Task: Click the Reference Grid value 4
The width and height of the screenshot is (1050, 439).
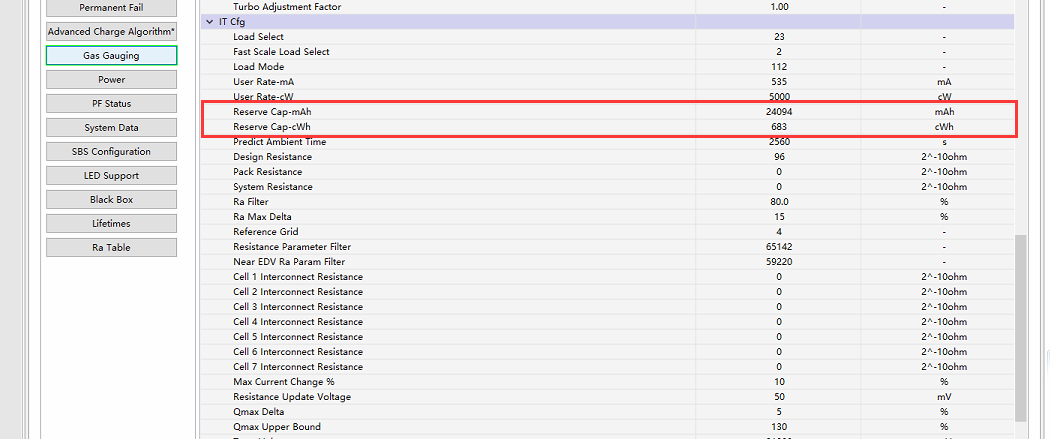Action: [778, 232]
